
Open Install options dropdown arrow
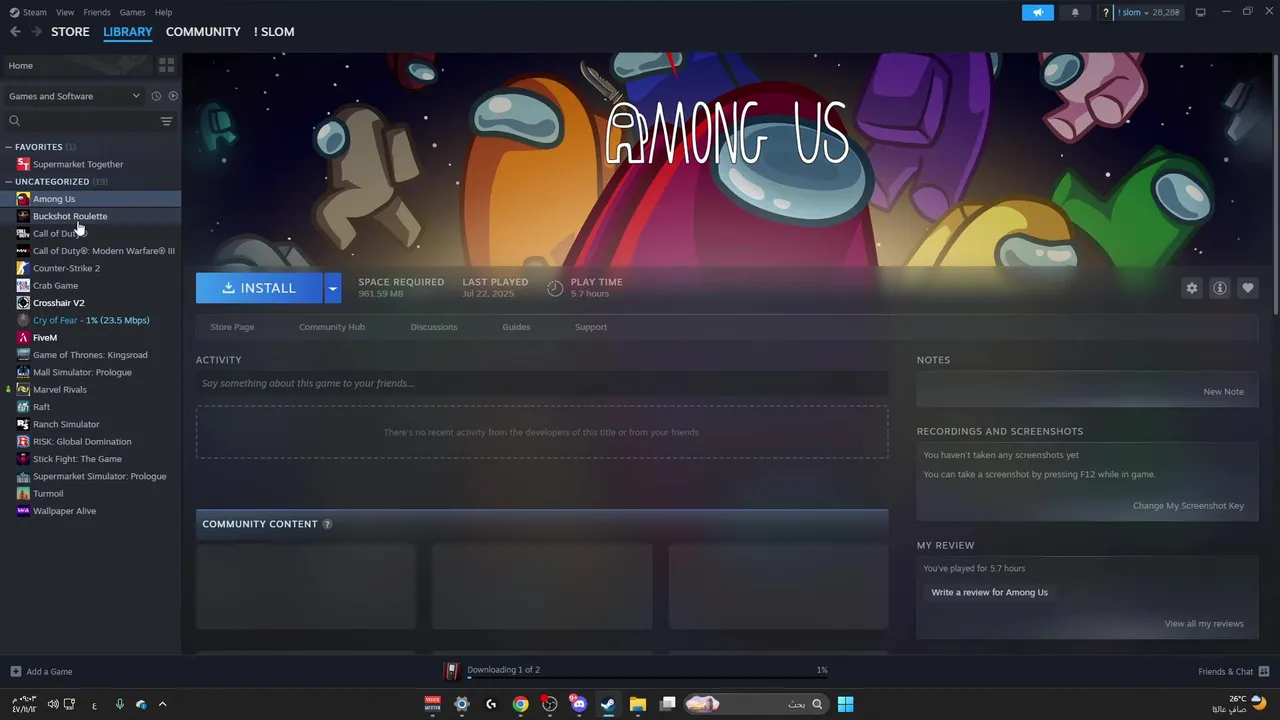pos(332,288)
